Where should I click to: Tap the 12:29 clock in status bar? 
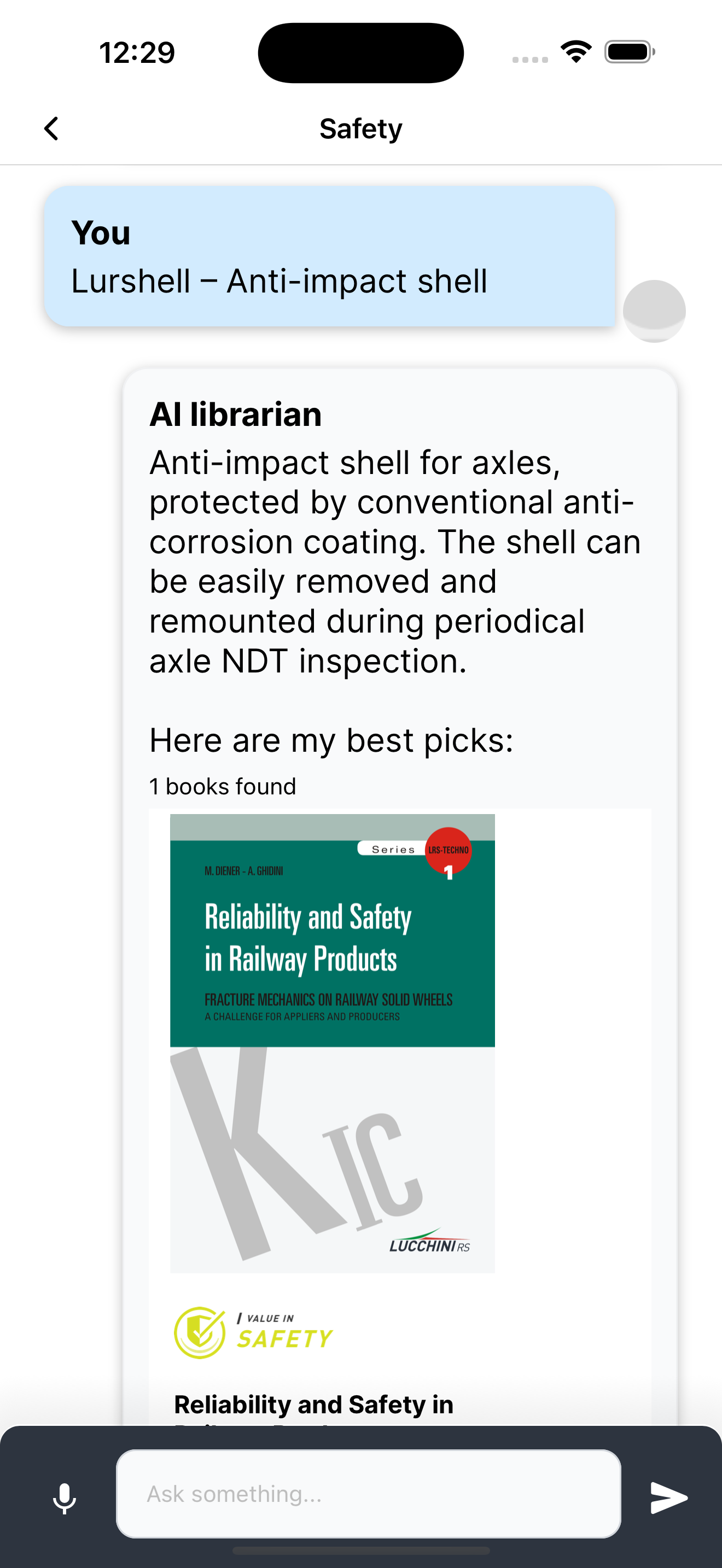(137, 52)
